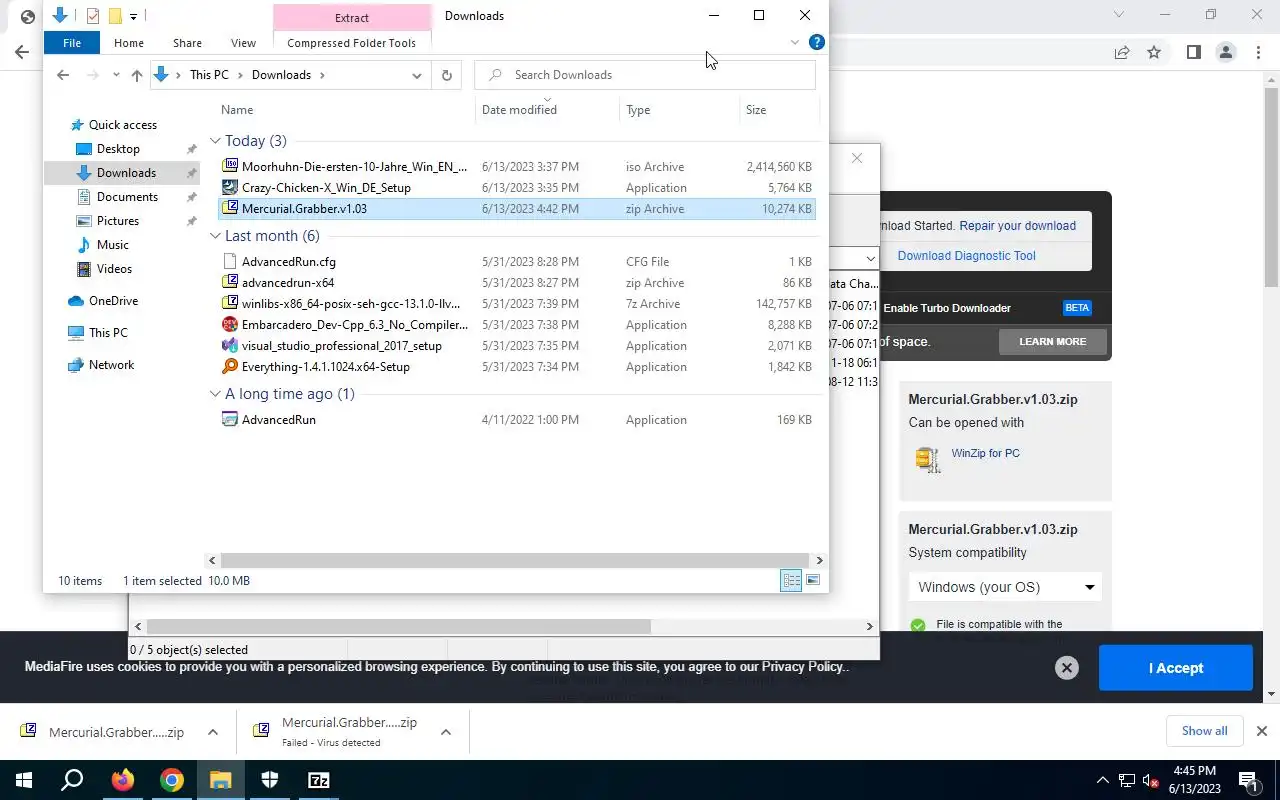Viewport: 1280px width, 800px height.
Task: Collapse the A long time ago group
Action: pyautogui.click(x=215, y=394)
